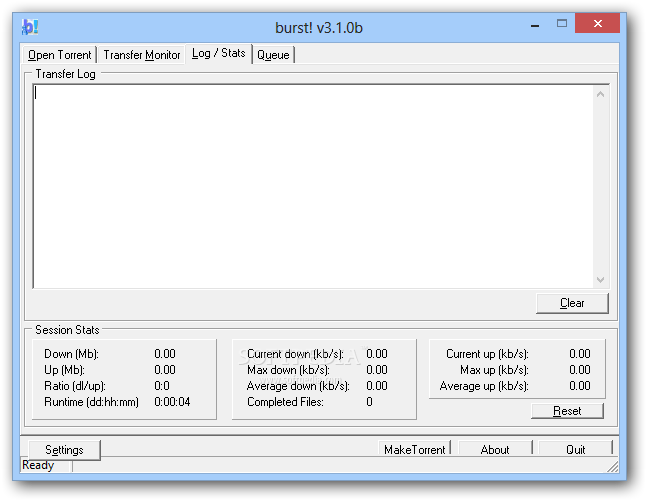Click the Completed Files: label
The width and height of the screenshot is (647, 501).
(285, 402)
